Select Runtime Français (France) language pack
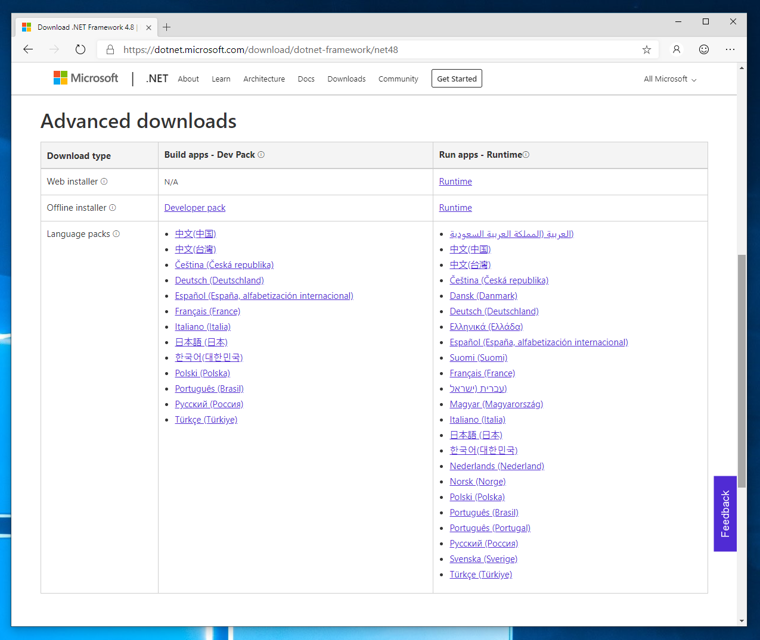This screenshot has height=640, width=760. click(x=482, y=373)
